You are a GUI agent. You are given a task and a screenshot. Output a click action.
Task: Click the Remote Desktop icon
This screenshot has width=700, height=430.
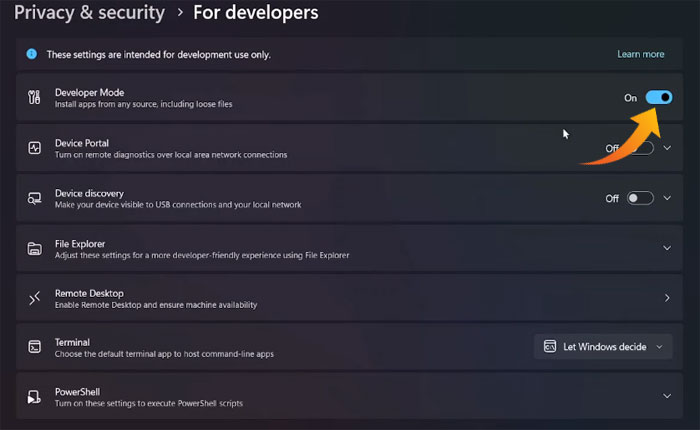coord(34,298)
